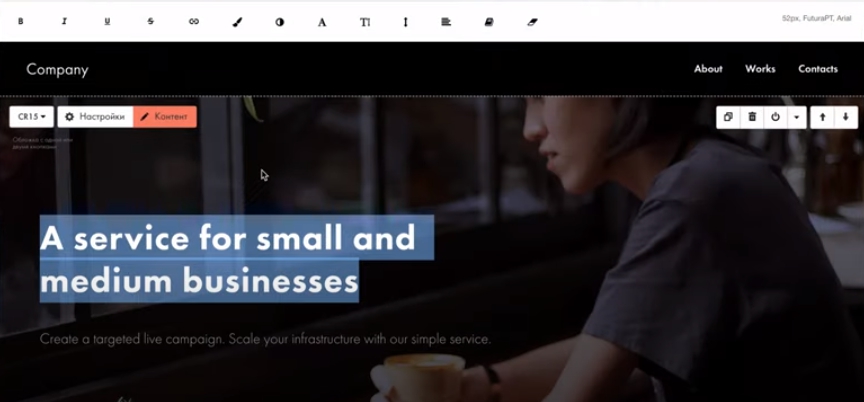This screenshot has height=402, width=864.
Task: Insert a link with the chain icon
Action: pos(193,22)
